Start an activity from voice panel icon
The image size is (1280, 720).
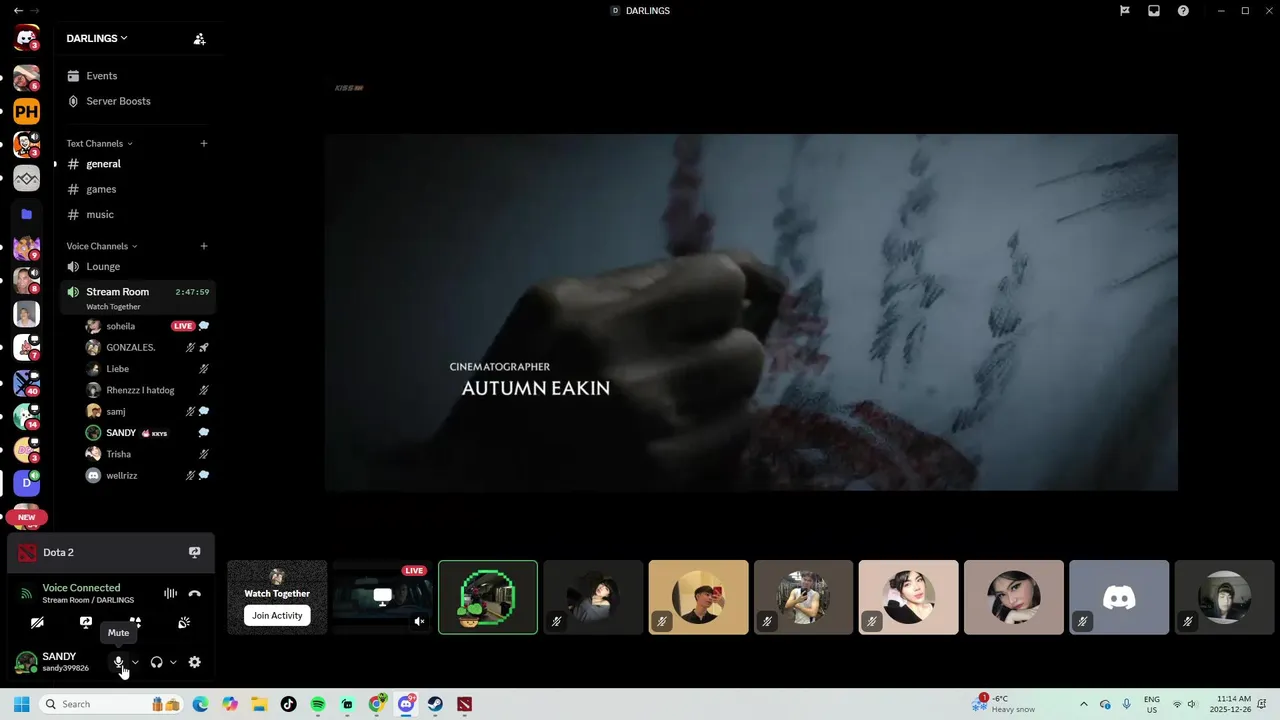[135, 622]
